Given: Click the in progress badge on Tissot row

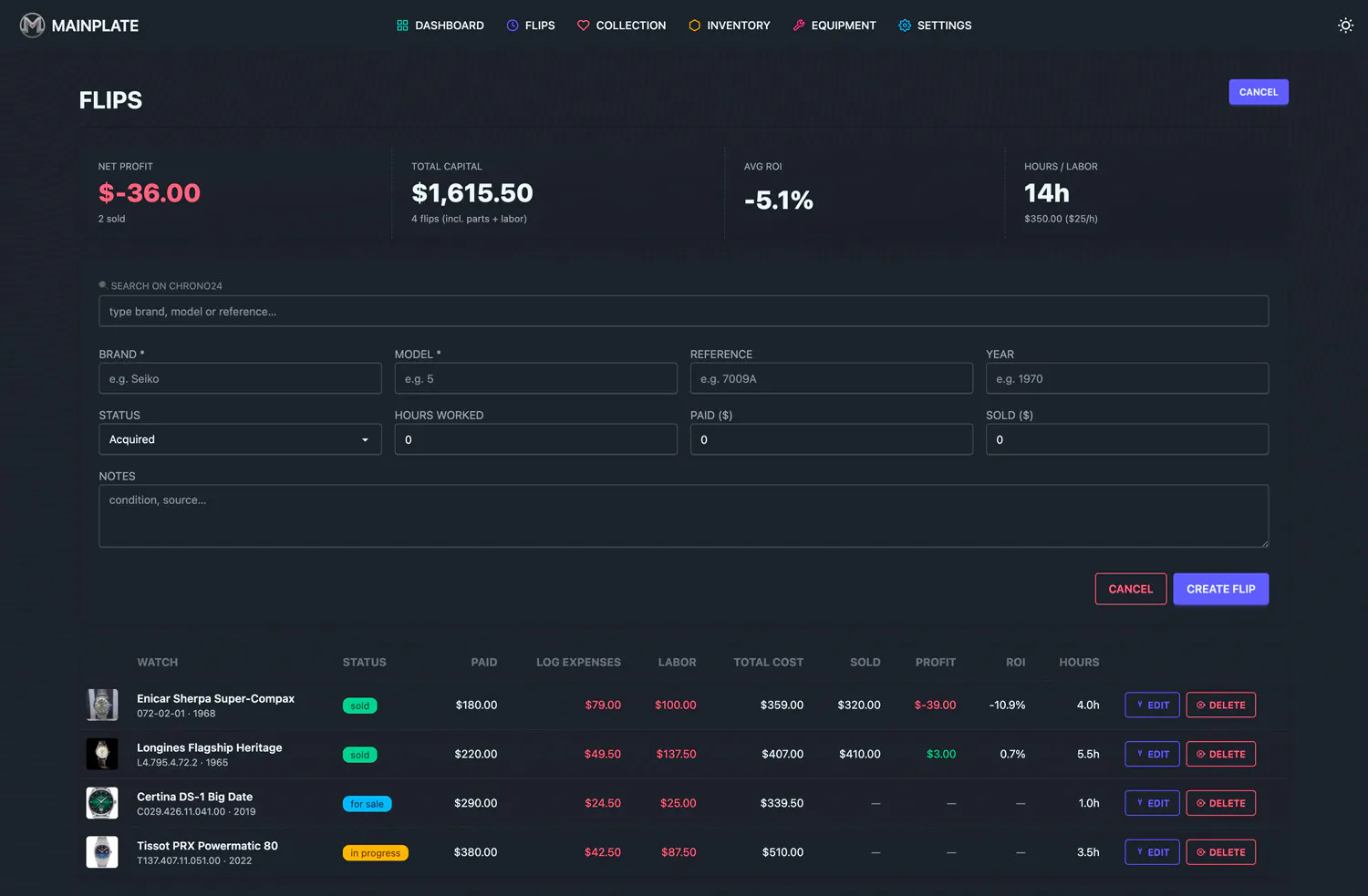Looking at the screenshot, I should (x=375, y=853).
